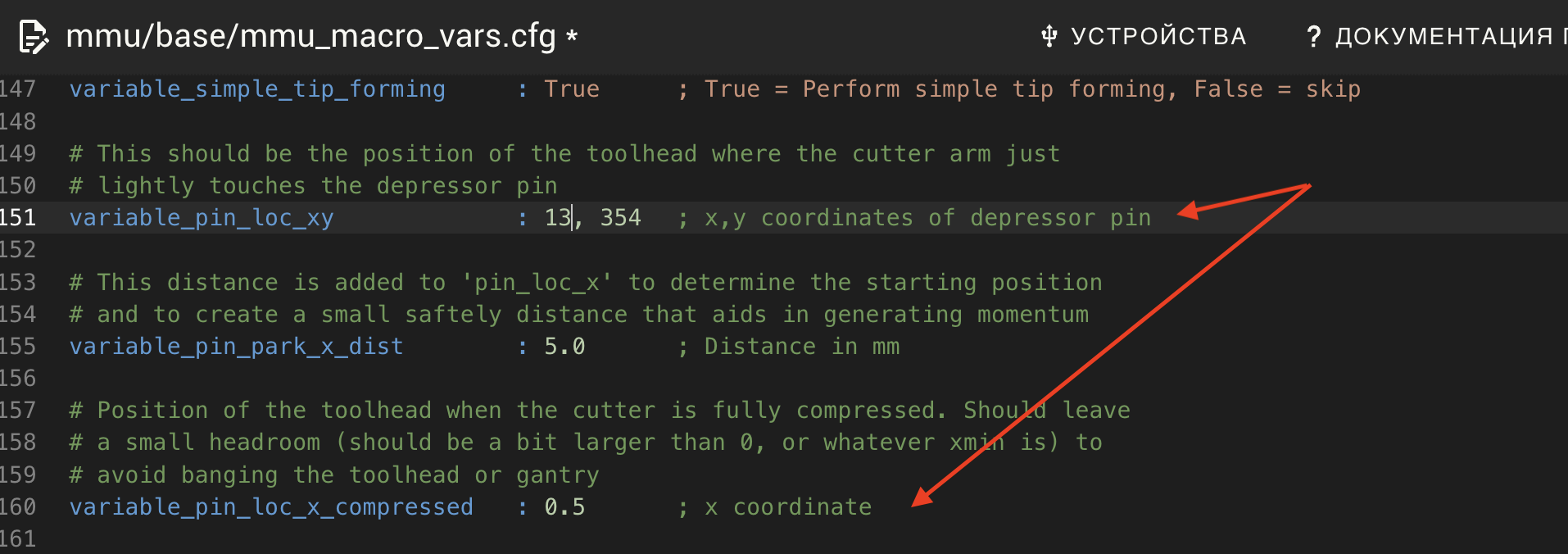Click the 'Distance in mm' comment
Image resolution: width=1568 pixels, height=554 pixels.
802,347
